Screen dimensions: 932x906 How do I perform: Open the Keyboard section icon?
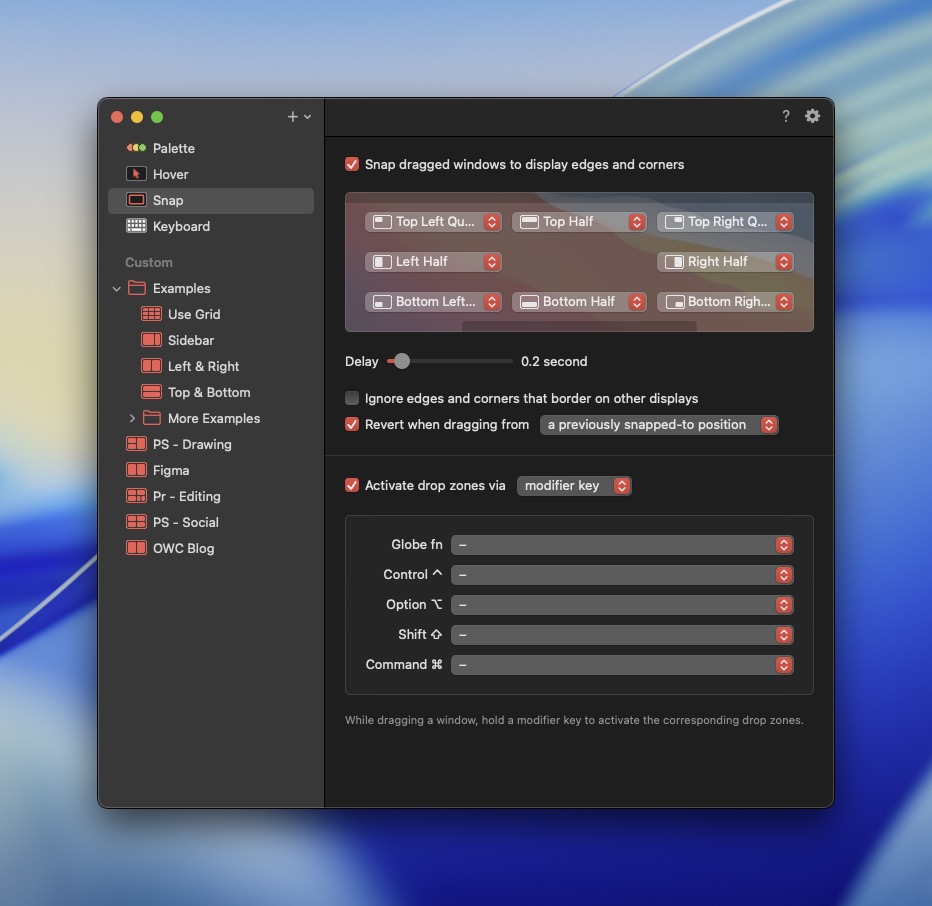(136, 226)
